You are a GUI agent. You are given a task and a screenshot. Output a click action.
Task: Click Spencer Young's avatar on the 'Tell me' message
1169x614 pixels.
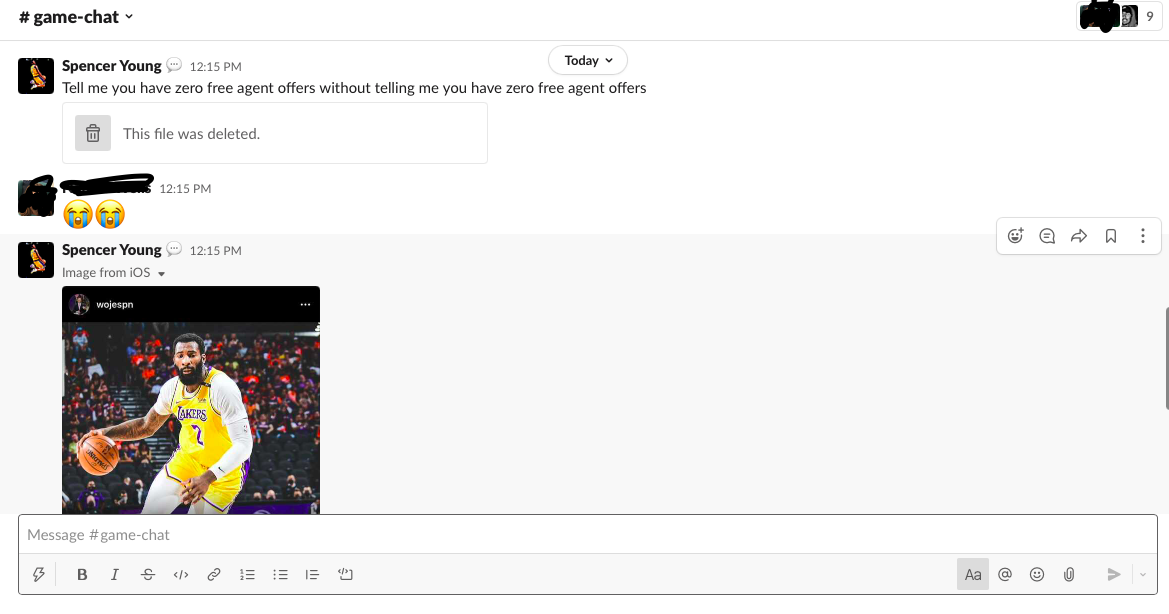coord(36,76)
